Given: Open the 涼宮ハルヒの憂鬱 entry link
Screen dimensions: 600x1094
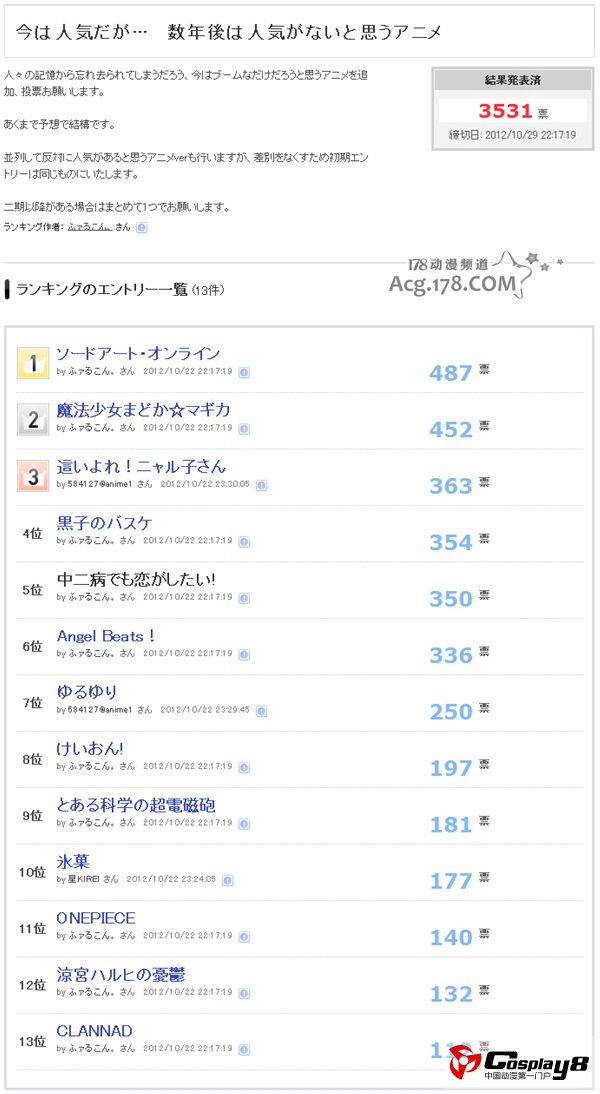Looking at the screenshot, I should [121, 974].
